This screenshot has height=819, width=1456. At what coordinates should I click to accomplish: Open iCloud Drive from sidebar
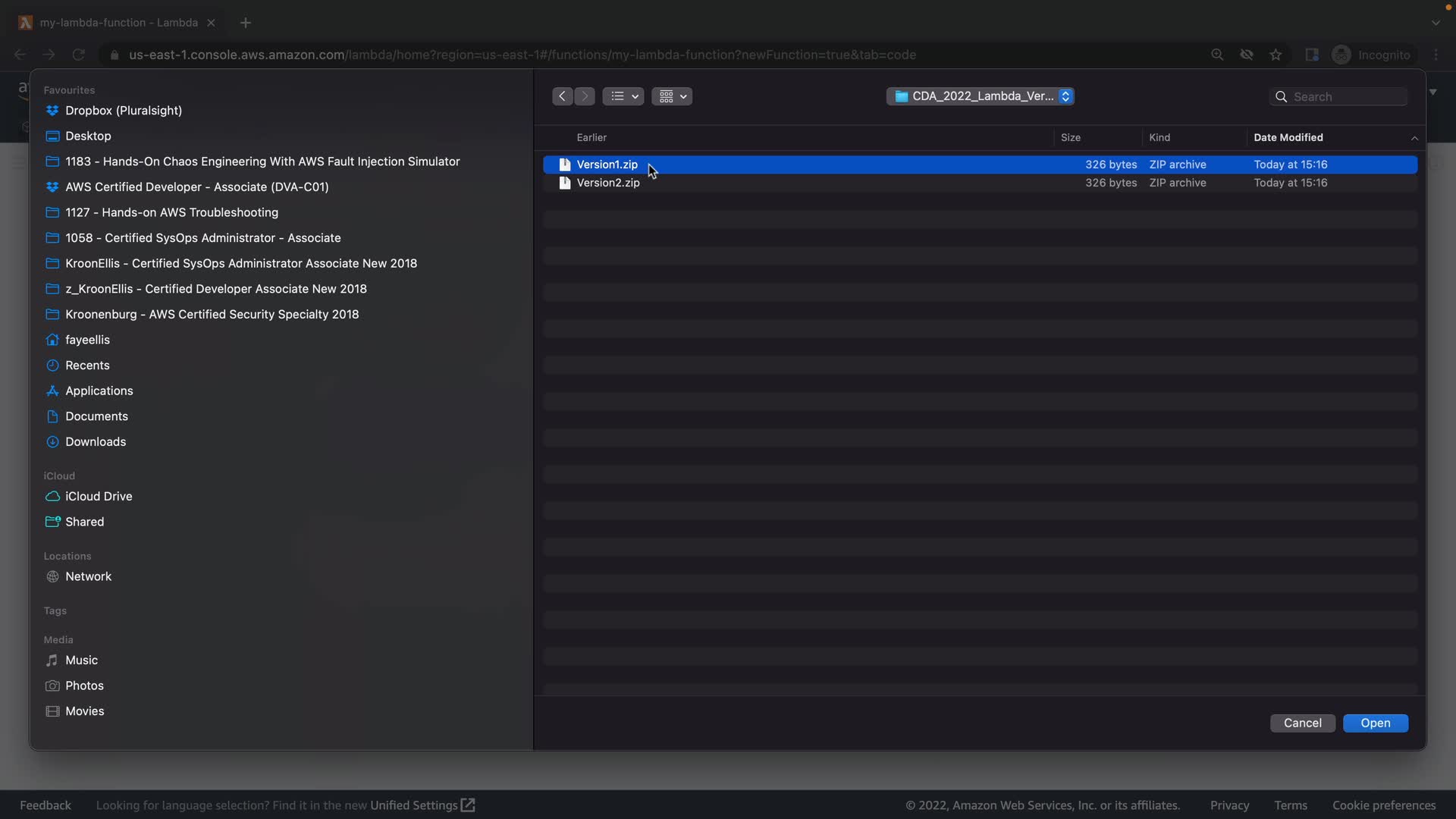pyautogui.click(x=99, y=497)
